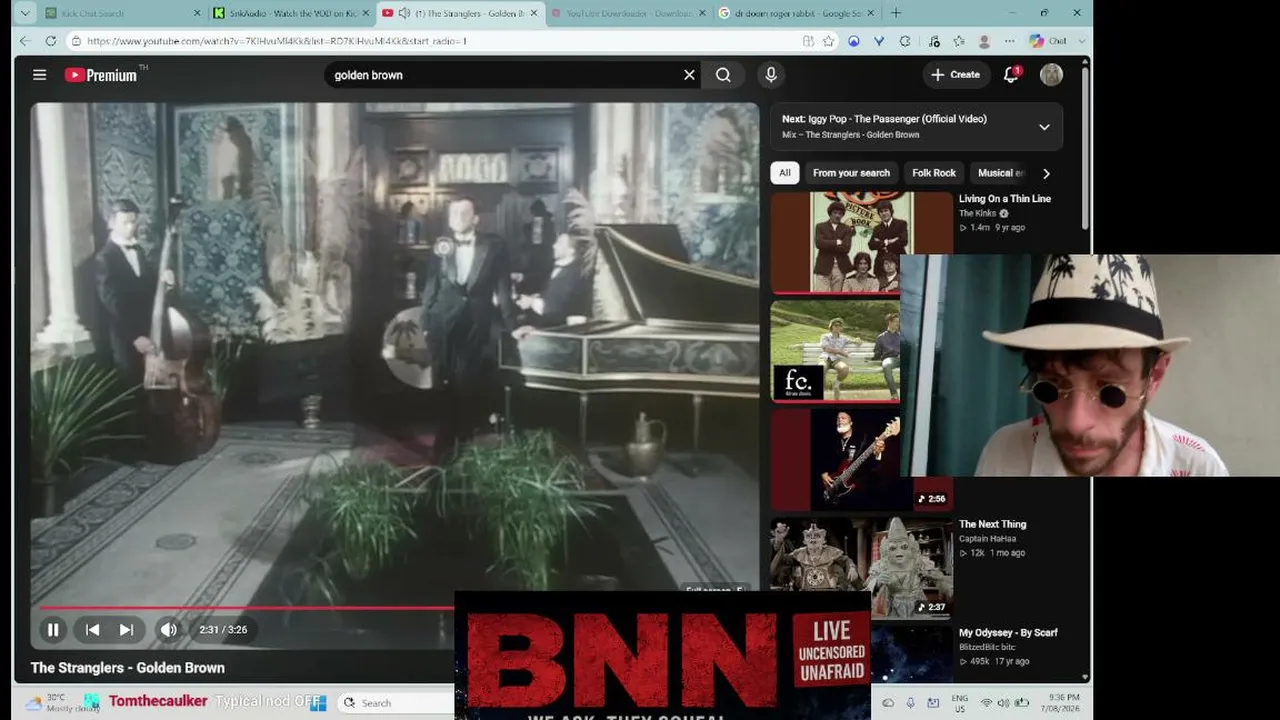
Task: Open taskbar Wi-Fi network icon
Action: (x=986, y=703)
